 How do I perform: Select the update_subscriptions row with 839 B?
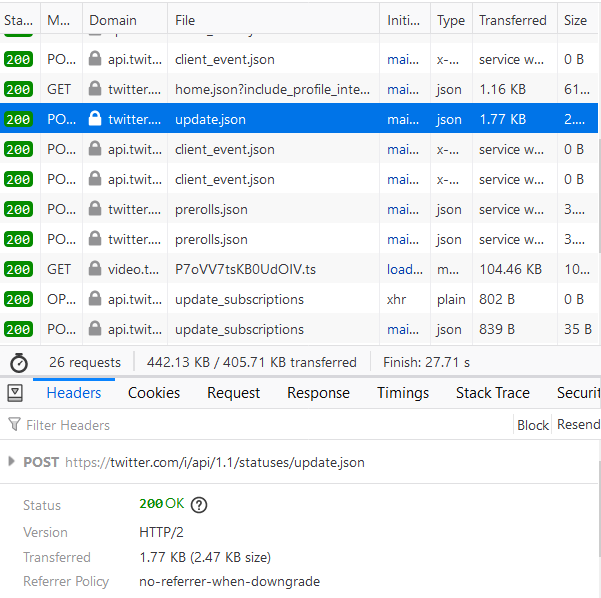click(x=299, y=329)
